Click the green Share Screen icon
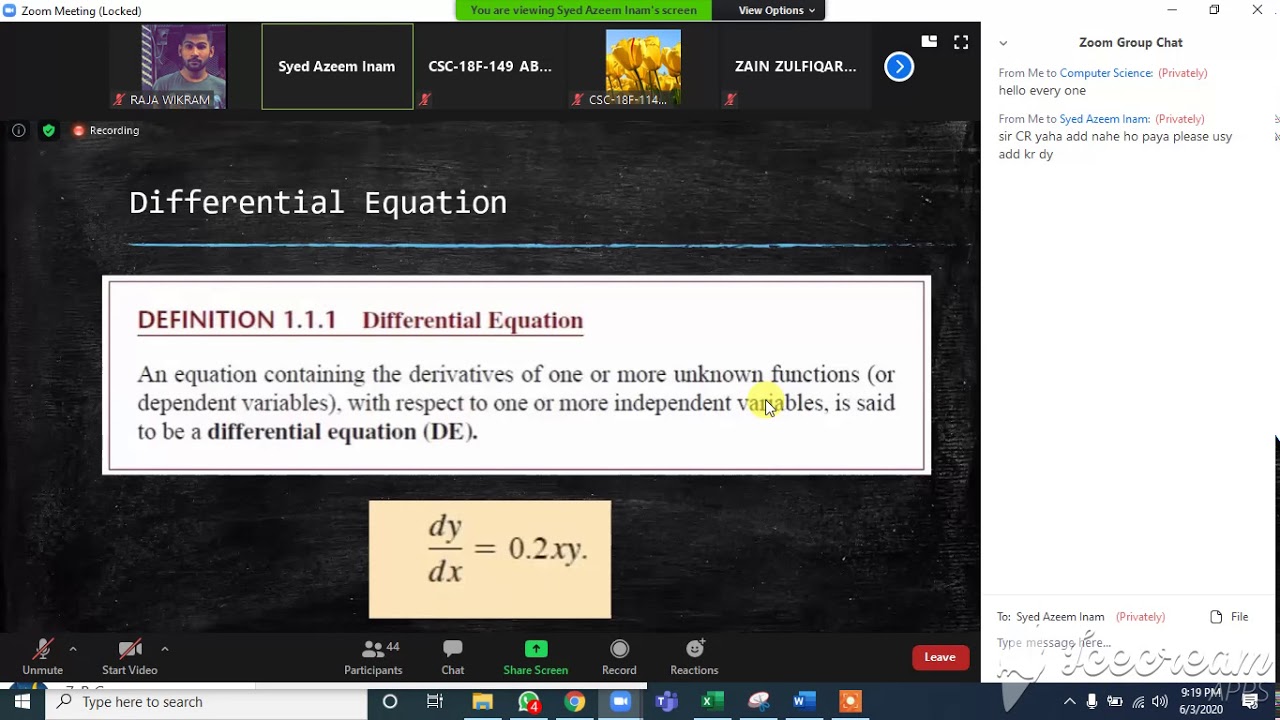 (x=536, y=649)
